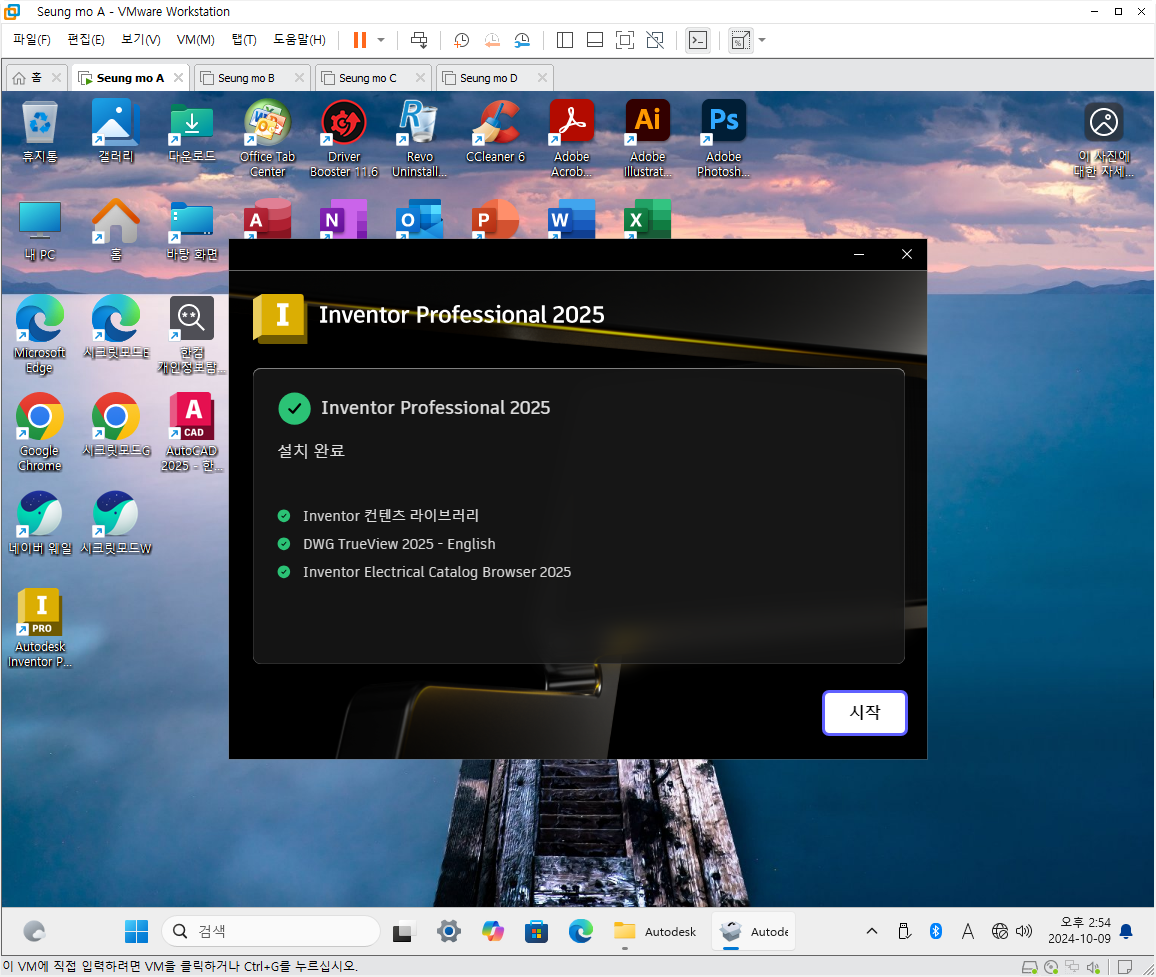The image size is (1156, 977).
Task: Pause the virtual machine
Action: click(360, 40)
